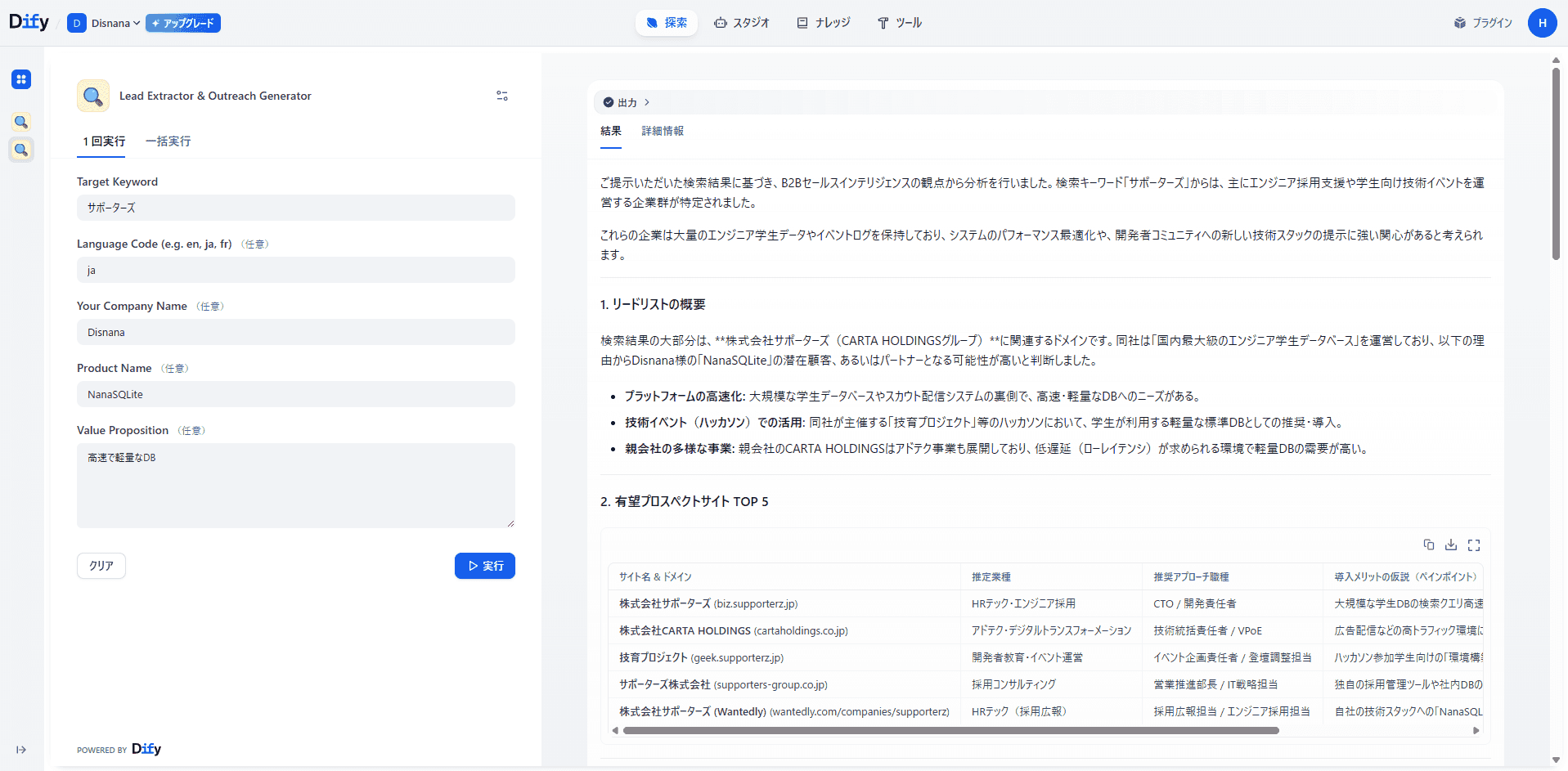Click the Lead Extractor app icon
This screenshot has width=1568, height=771.
[93, 96]
